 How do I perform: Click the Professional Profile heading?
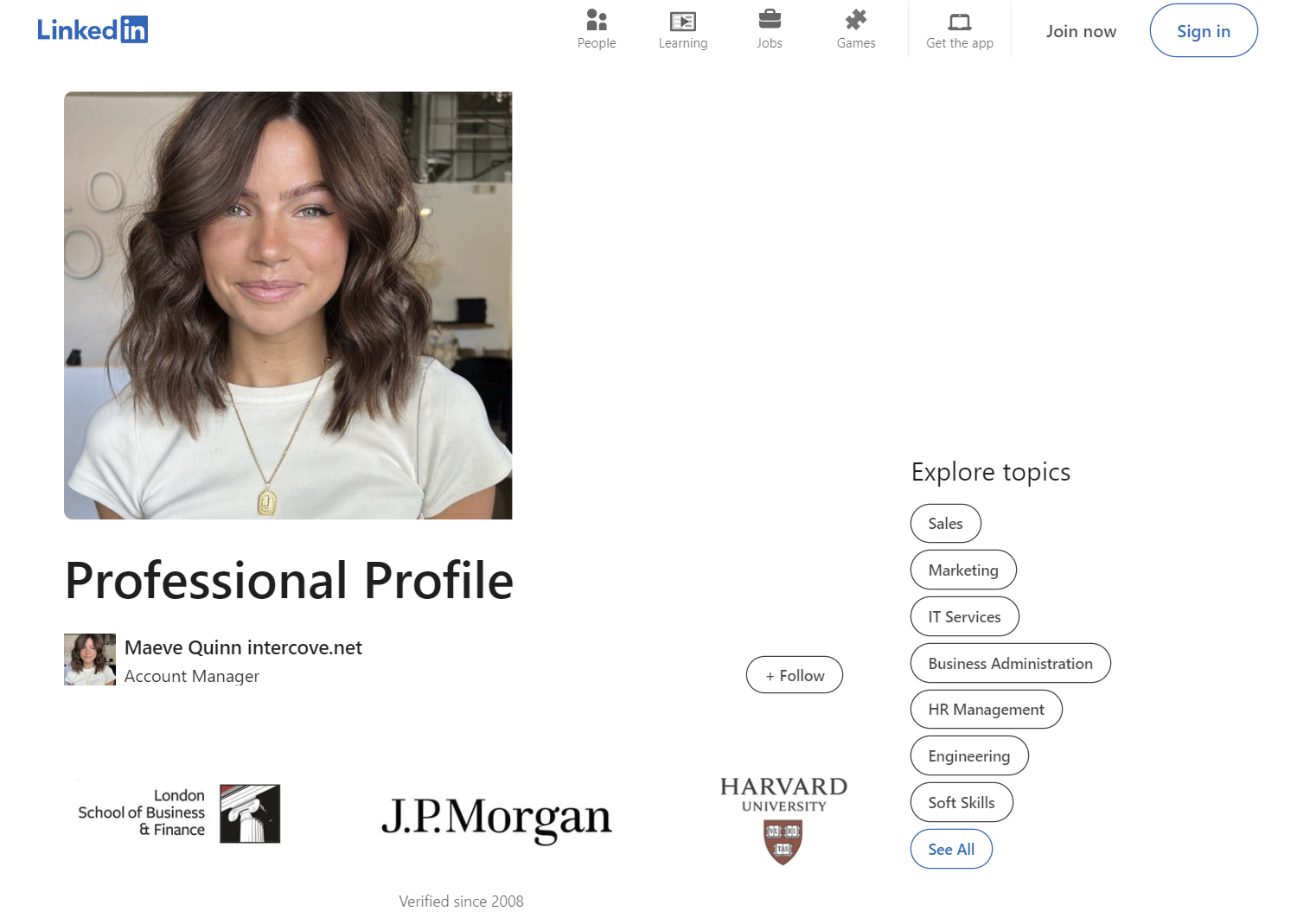(x=290, y=580)
